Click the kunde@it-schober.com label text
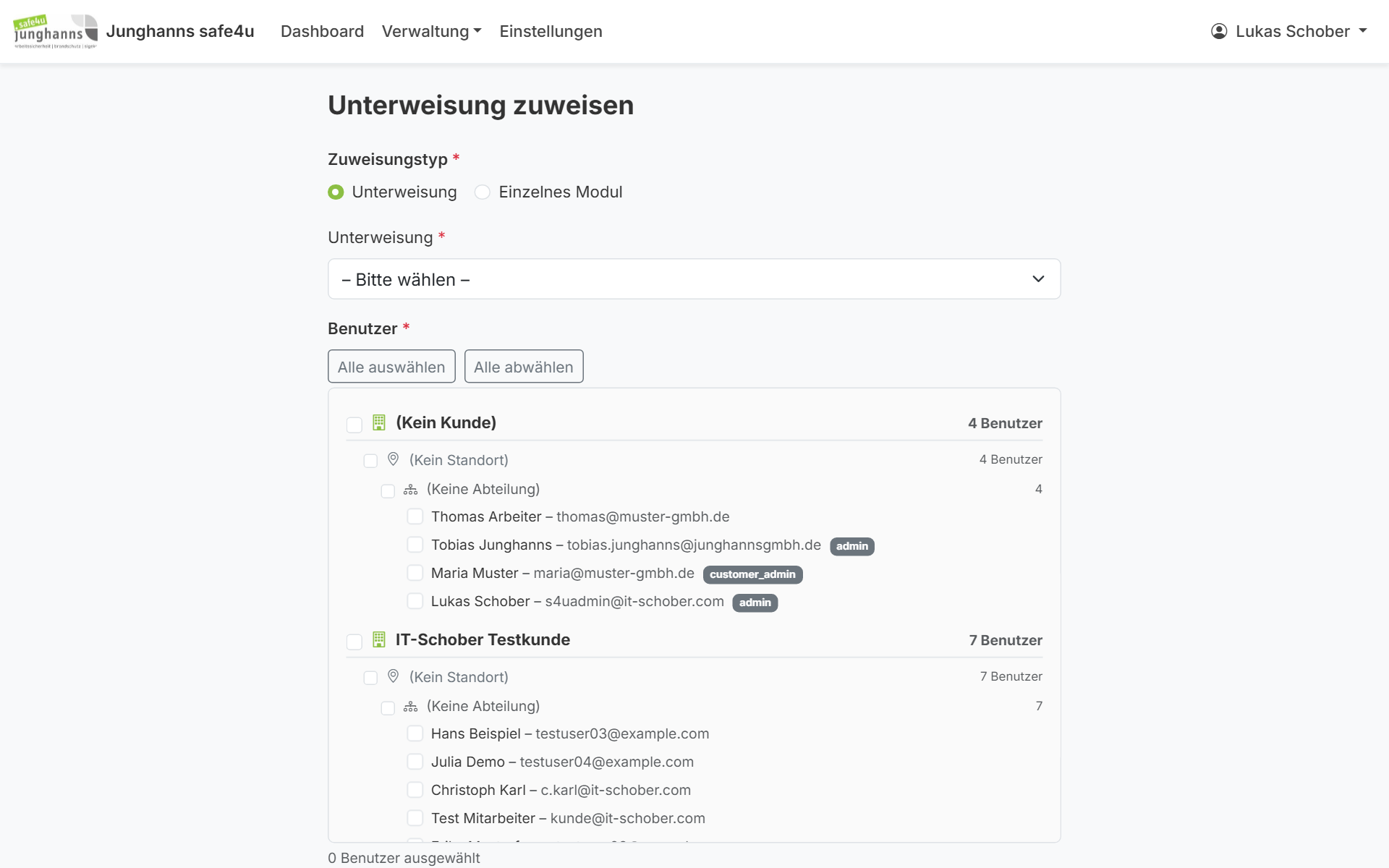Viewport: 1389px width, 868px height. pyautogui.click(x=628, y=818)
